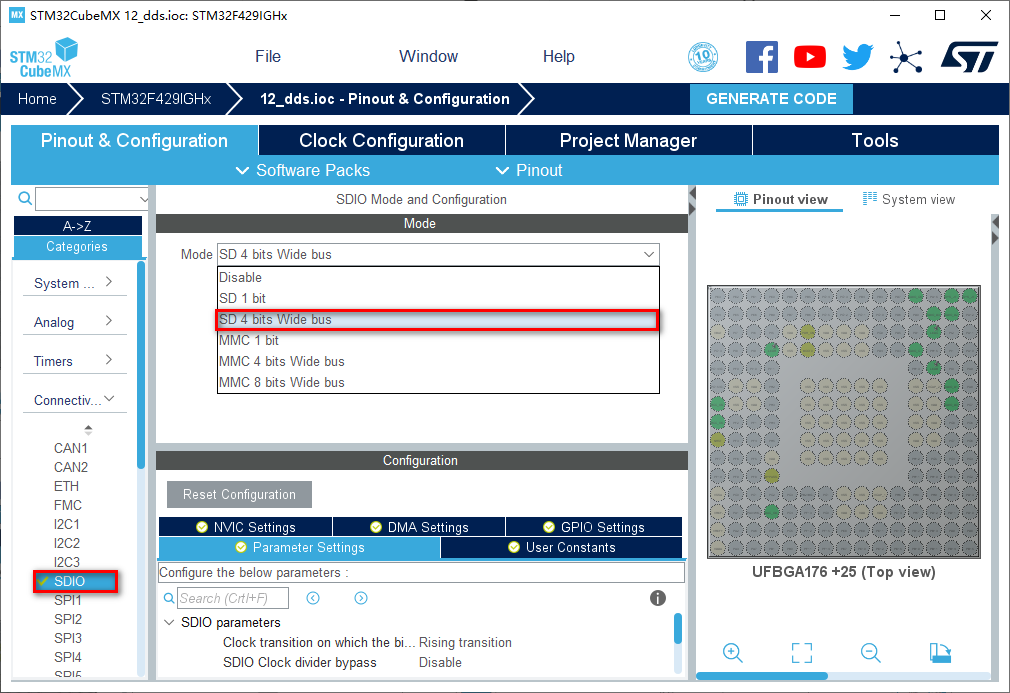Open ST YouTube channel icon
1010x693 pixels.
(809, 57)
